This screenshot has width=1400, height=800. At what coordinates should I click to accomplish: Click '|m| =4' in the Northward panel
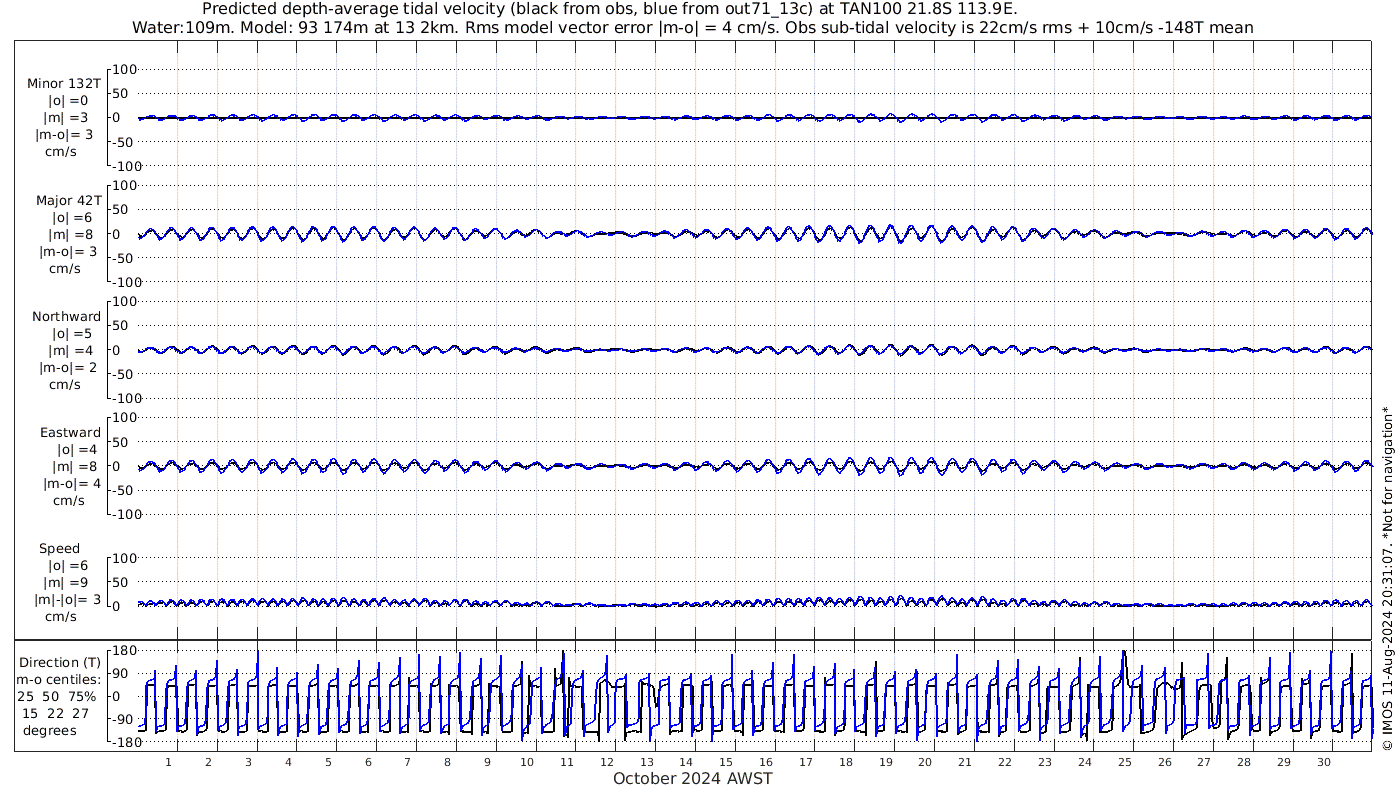pyautogui.click(x=70, y=350)
